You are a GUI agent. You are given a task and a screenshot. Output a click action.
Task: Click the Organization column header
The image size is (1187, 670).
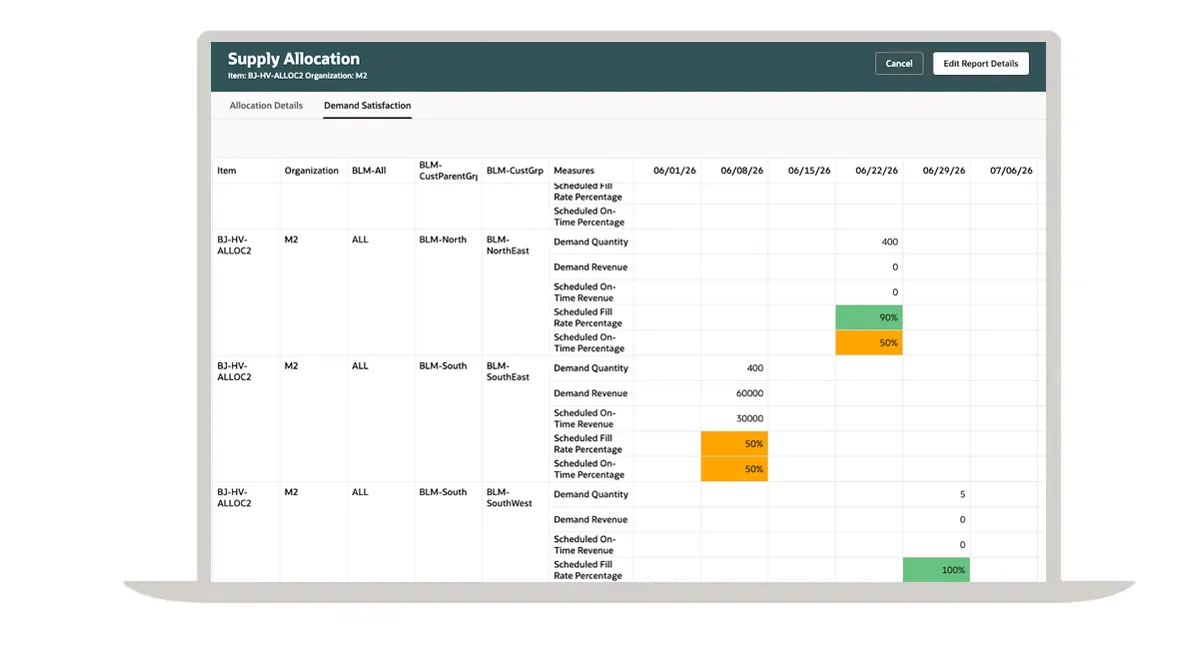tap(311, 171)
